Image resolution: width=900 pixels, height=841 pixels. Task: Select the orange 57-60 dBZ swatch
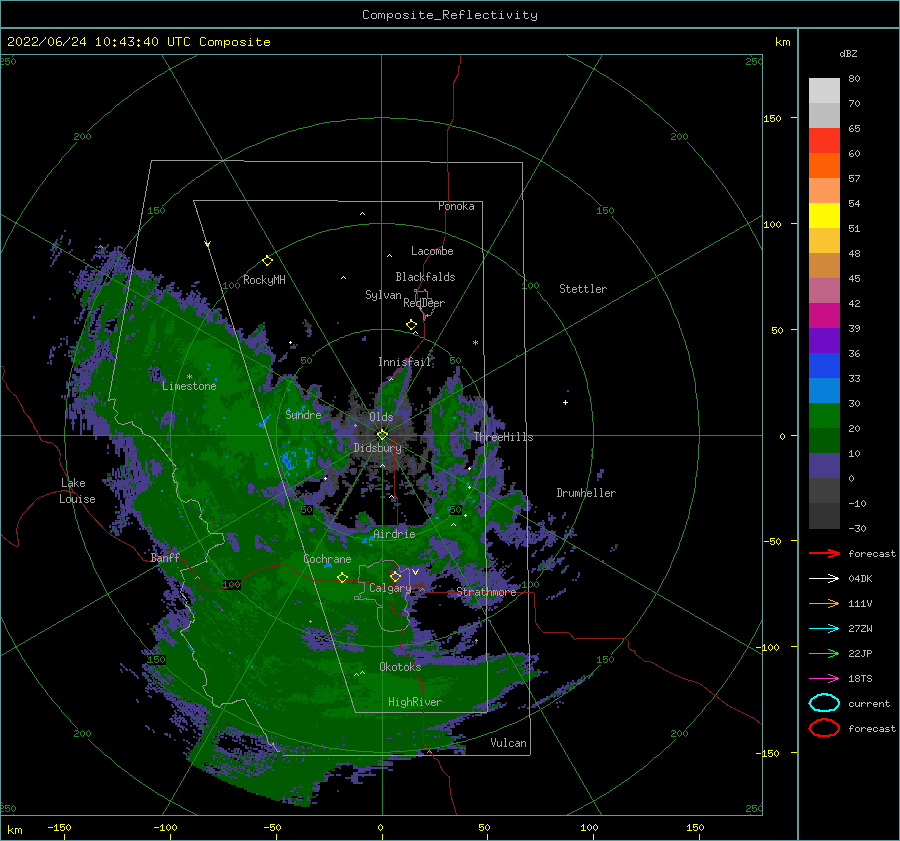point(824,166)
